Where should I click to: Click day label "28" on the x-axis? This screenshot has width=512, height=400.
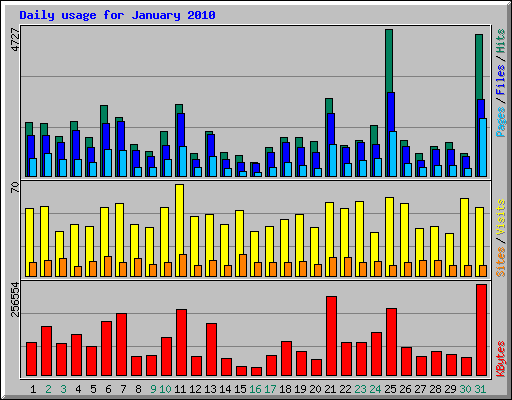tap(435, 389)
